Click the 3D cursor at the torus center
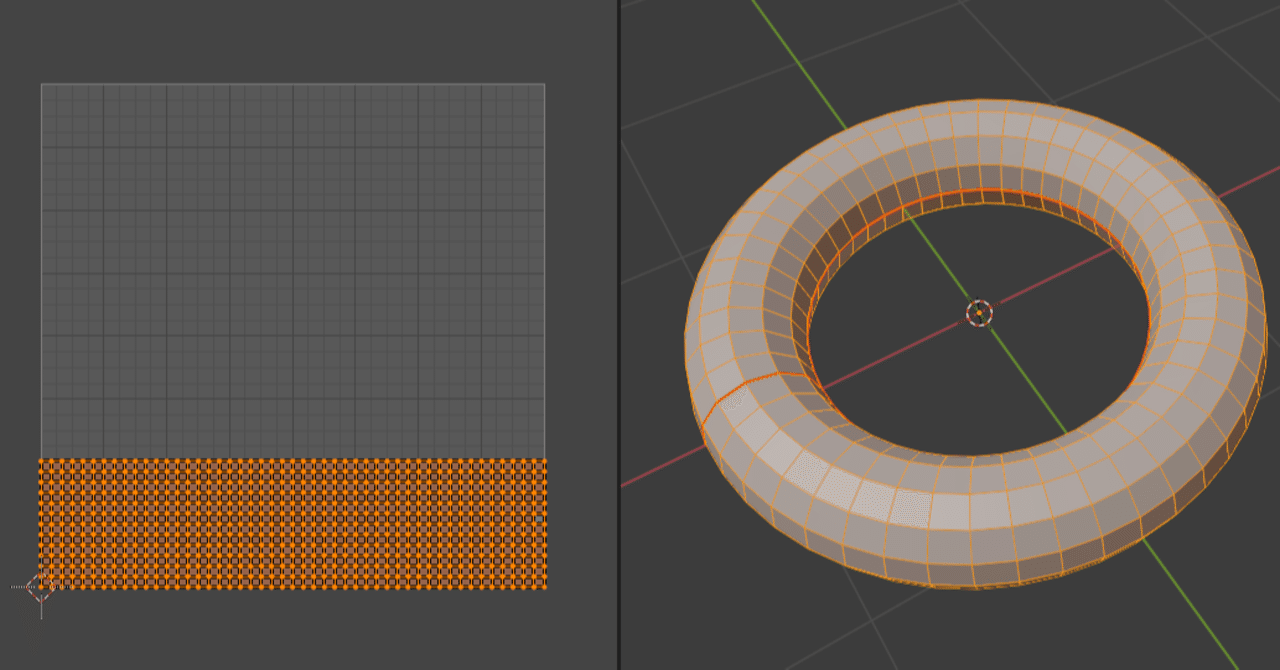This screenshot has width=1280, height=670. pyautogui.click(x=979, y=313)
